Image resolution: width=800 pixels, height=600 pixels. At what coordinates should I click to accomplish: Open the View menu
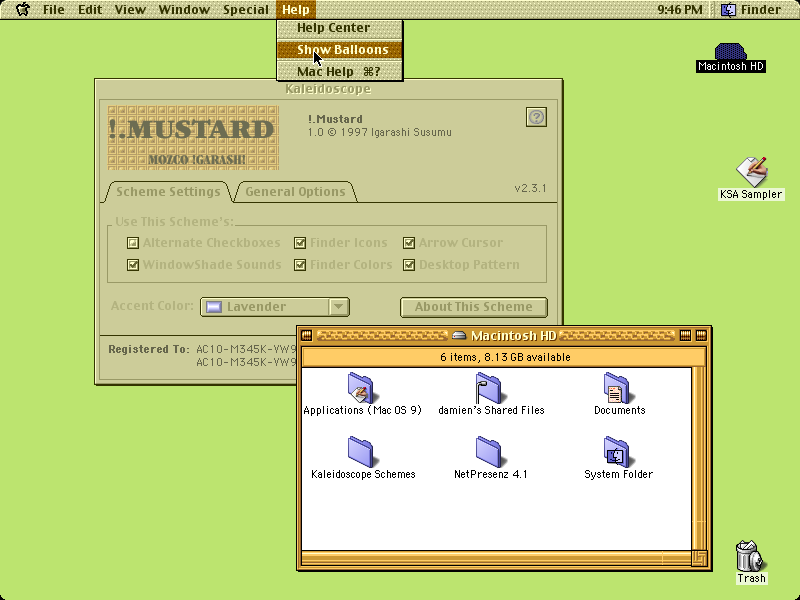[130, 10]
